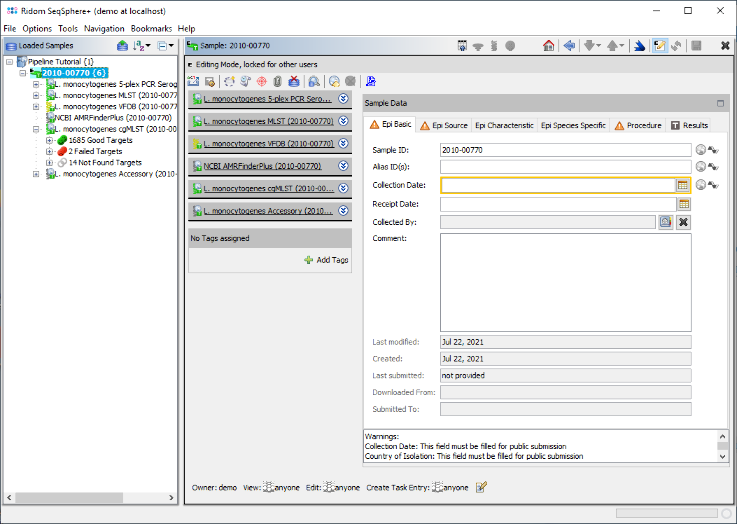Toggle the editing mode pencil icon

(x=660, y=46)
